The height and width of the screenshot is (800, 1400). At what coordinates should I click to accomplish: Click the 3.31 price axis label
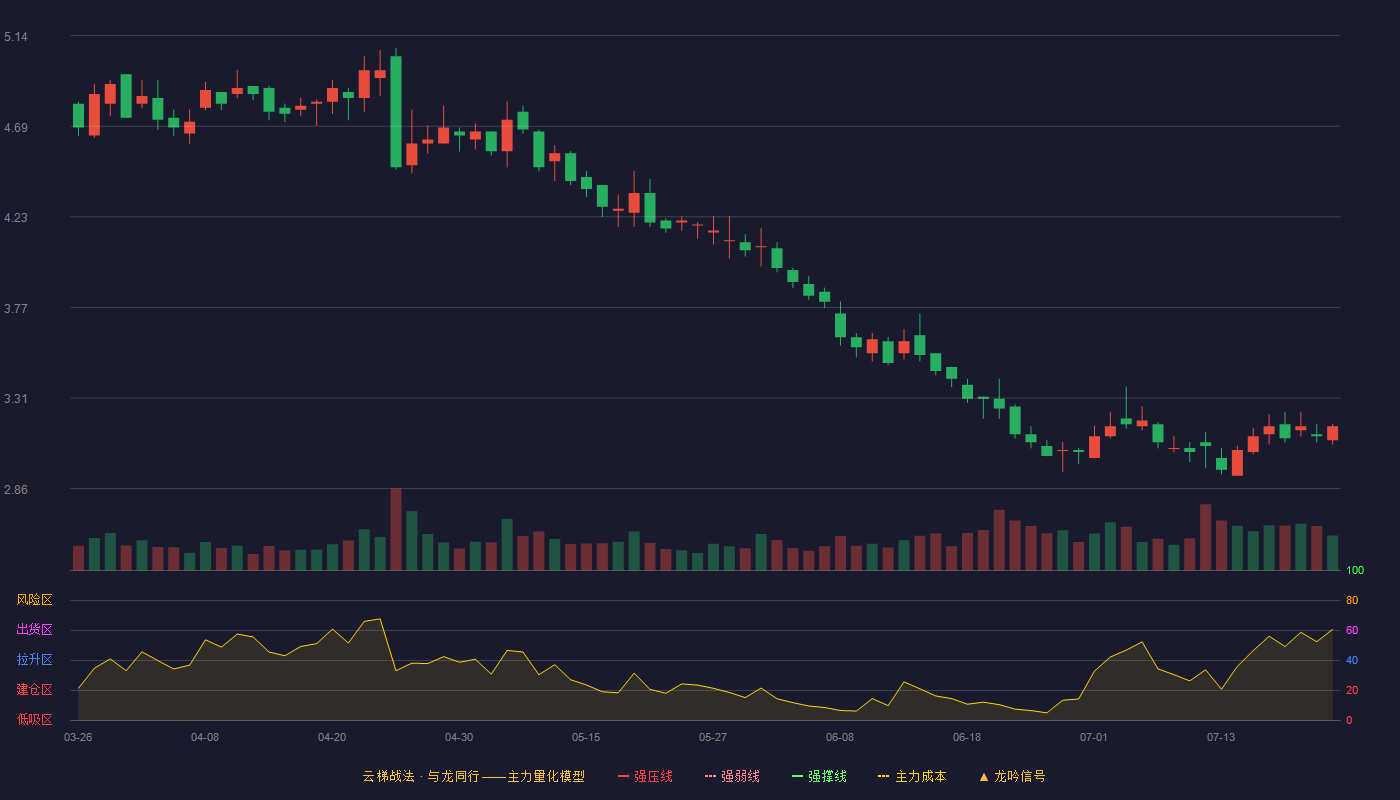click(15, 399)
